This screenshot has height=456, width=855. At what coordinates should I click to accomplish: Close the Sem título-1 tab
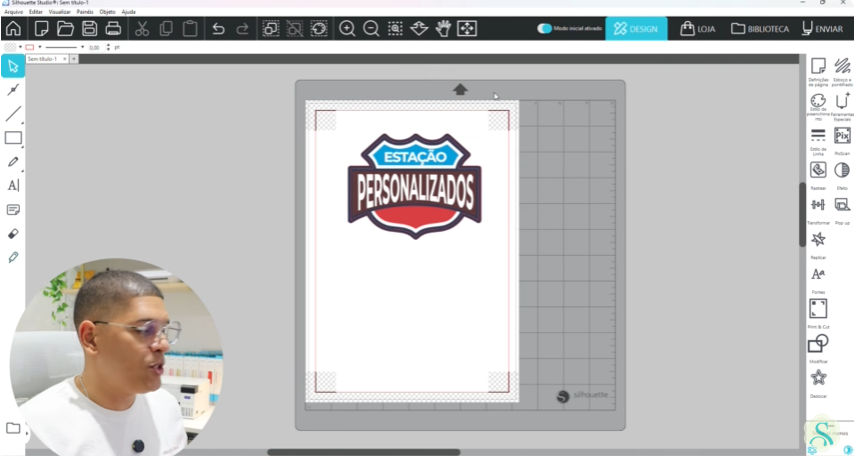[64, 59]
